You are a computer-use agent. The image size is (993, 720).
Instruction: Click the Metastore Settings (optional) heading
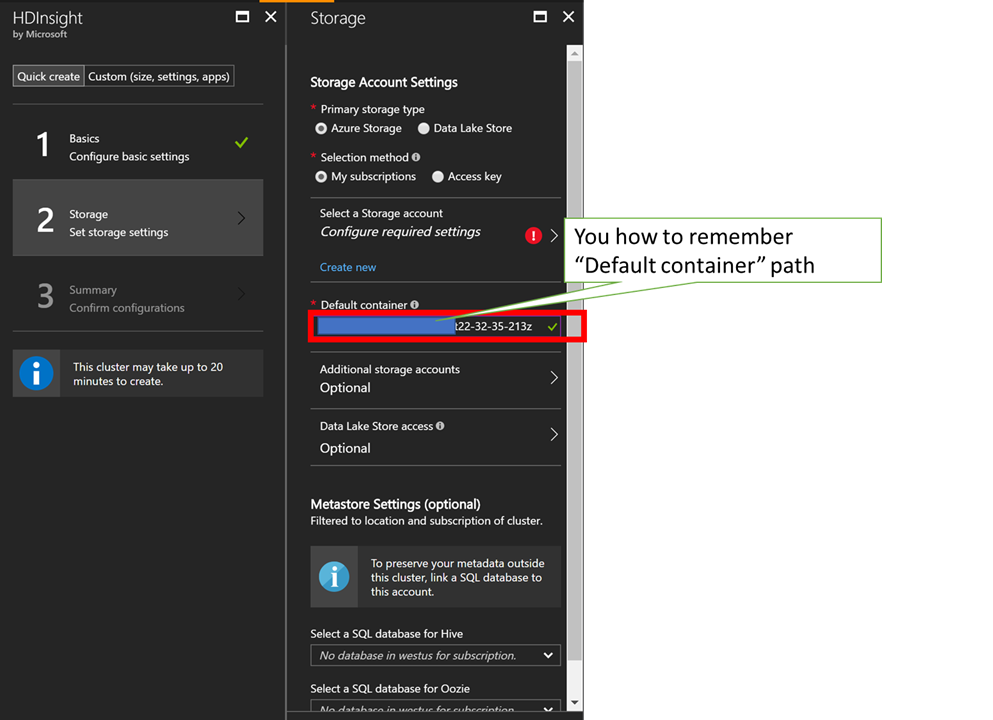(x=395, y=504)
